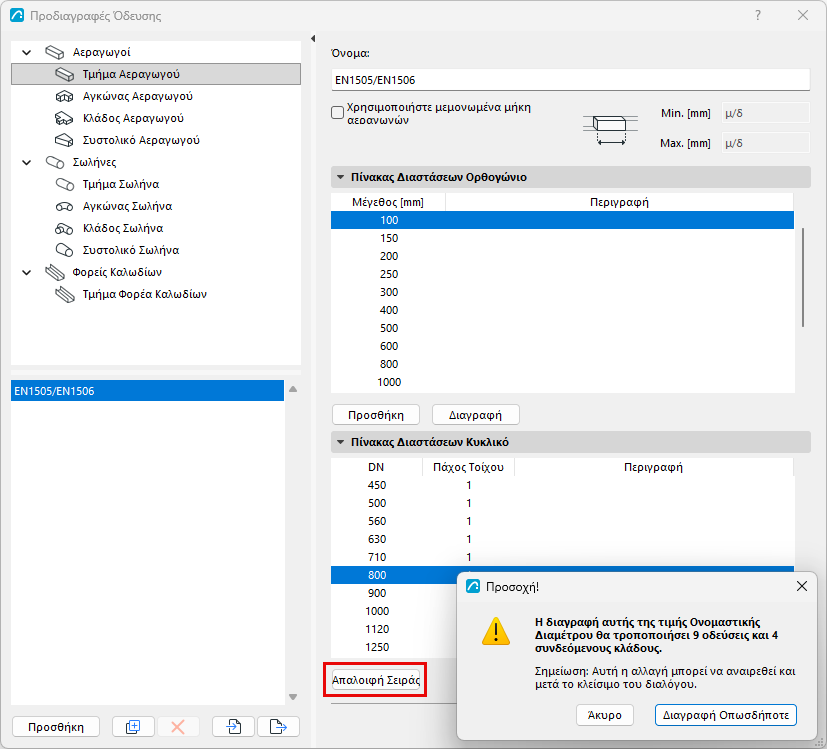Select the Αγκώνας Αεραγωγού tree item

tap(137, 96)
